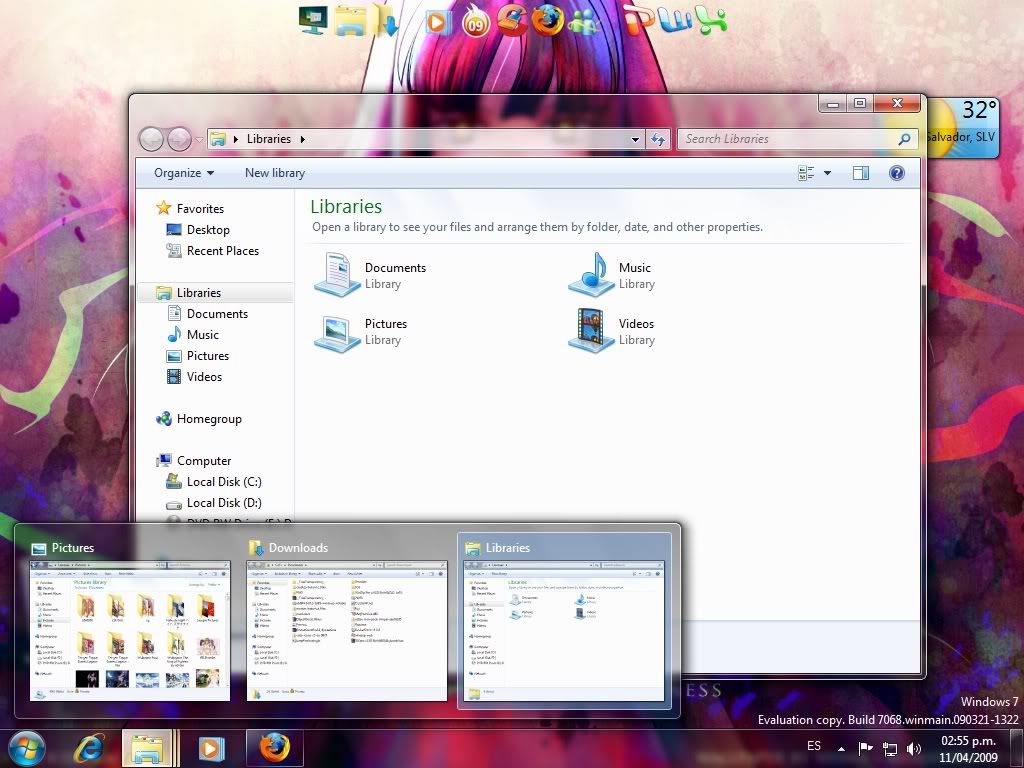Open Windows Media Player from the taskbar

pyautogui.click(x=211, y=748)
